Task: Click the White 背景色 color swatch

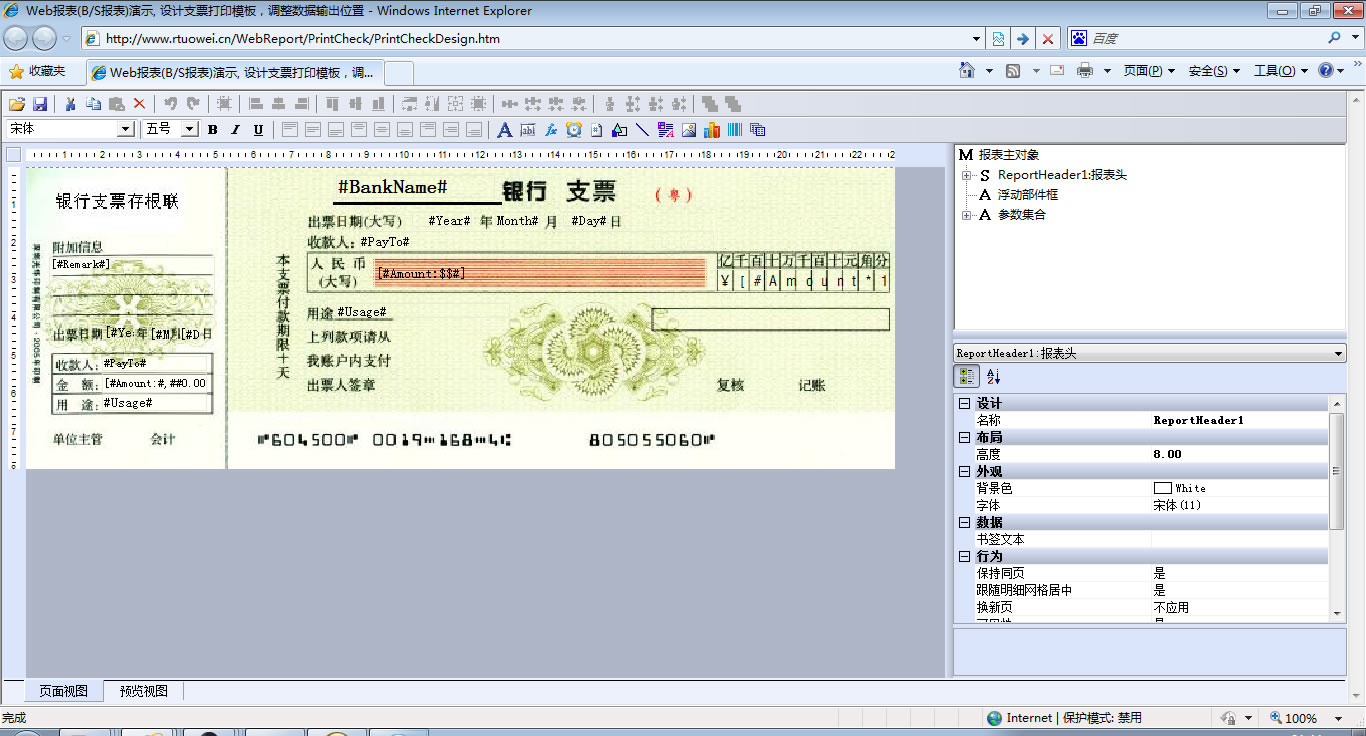Action: pos(1162,488)
